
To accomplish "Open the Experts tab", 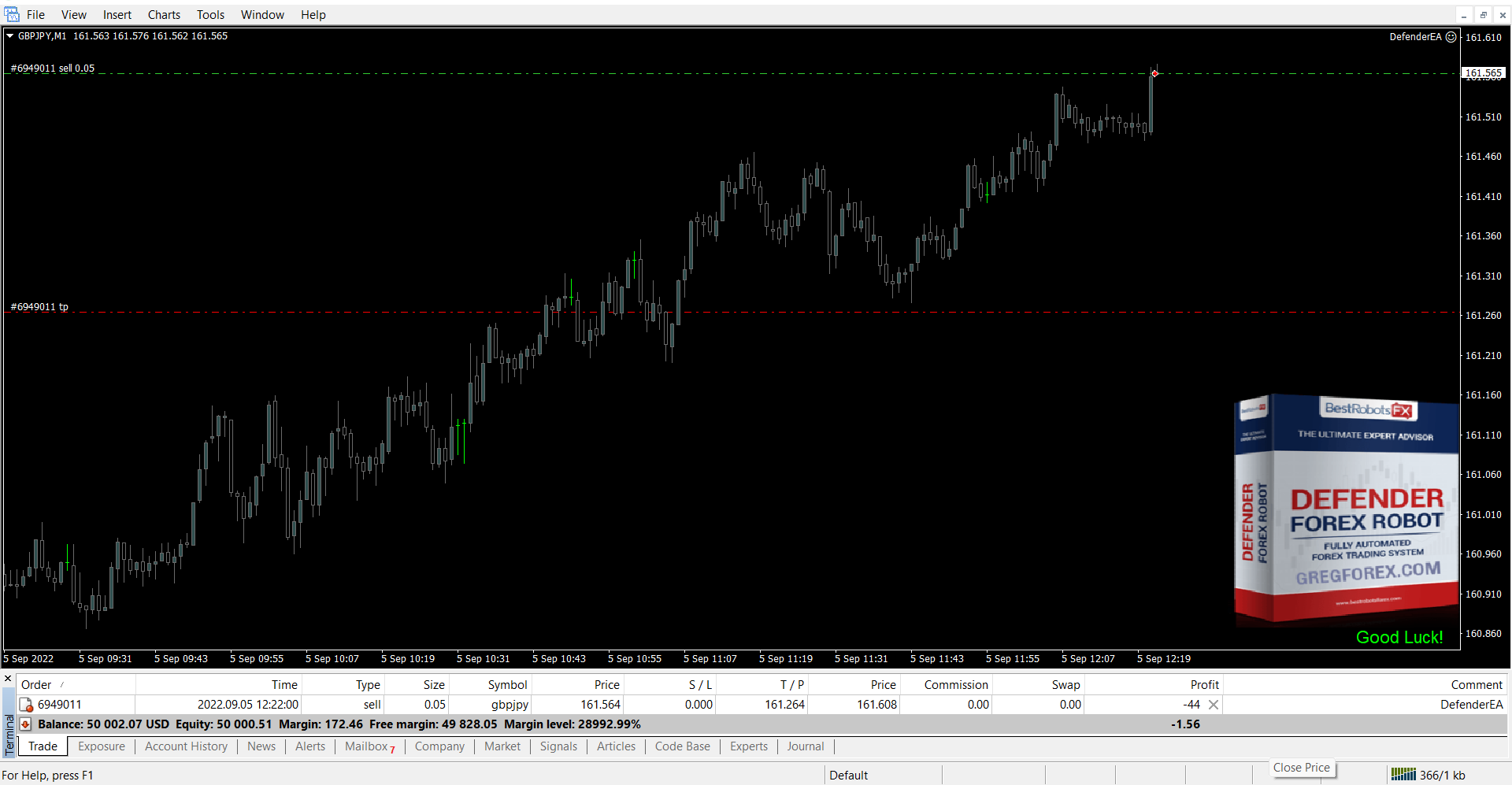I will pos(748,746).
